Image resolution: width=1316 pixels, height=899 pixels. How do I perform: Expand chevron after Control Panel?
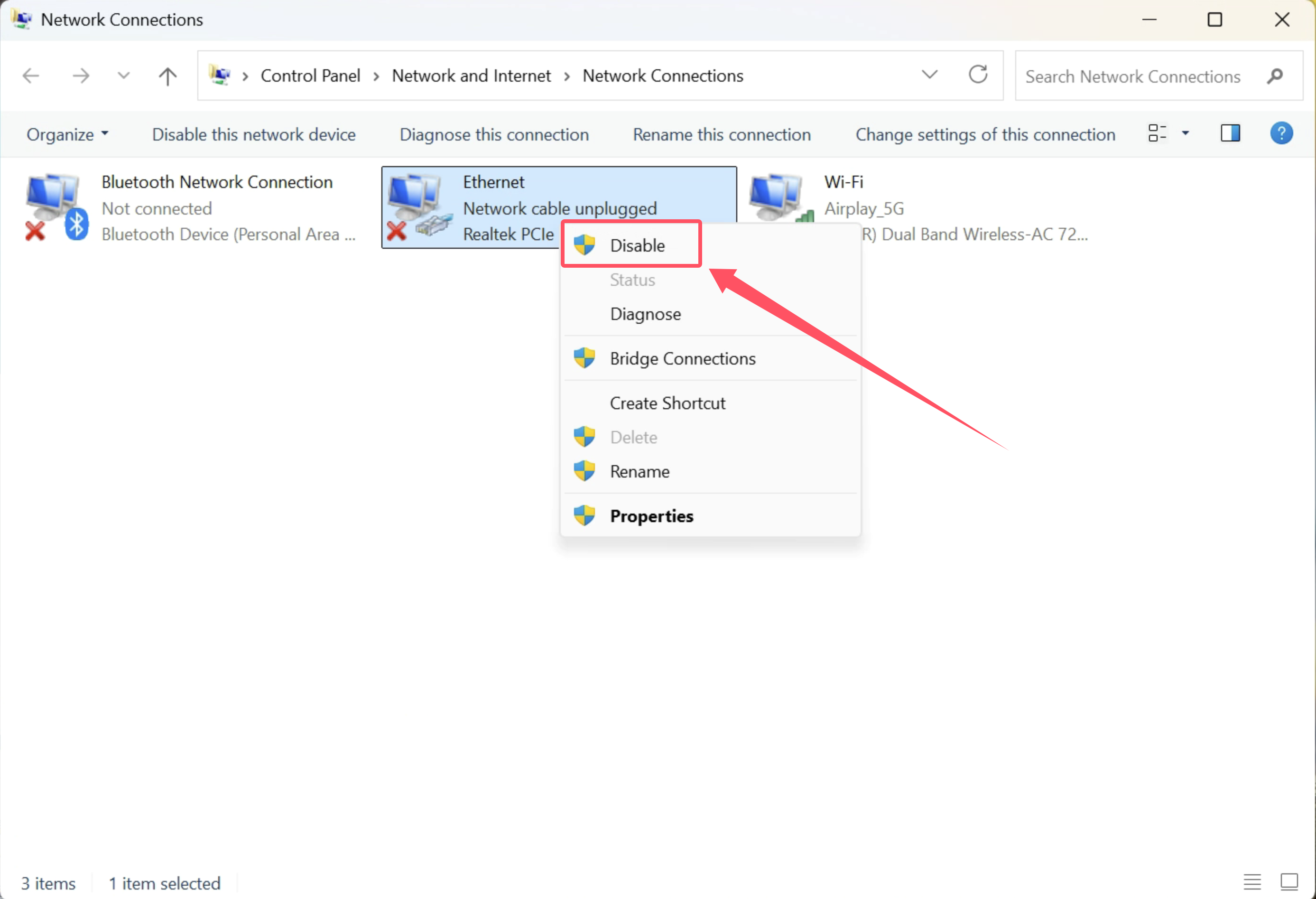click(x=376, y=76)
